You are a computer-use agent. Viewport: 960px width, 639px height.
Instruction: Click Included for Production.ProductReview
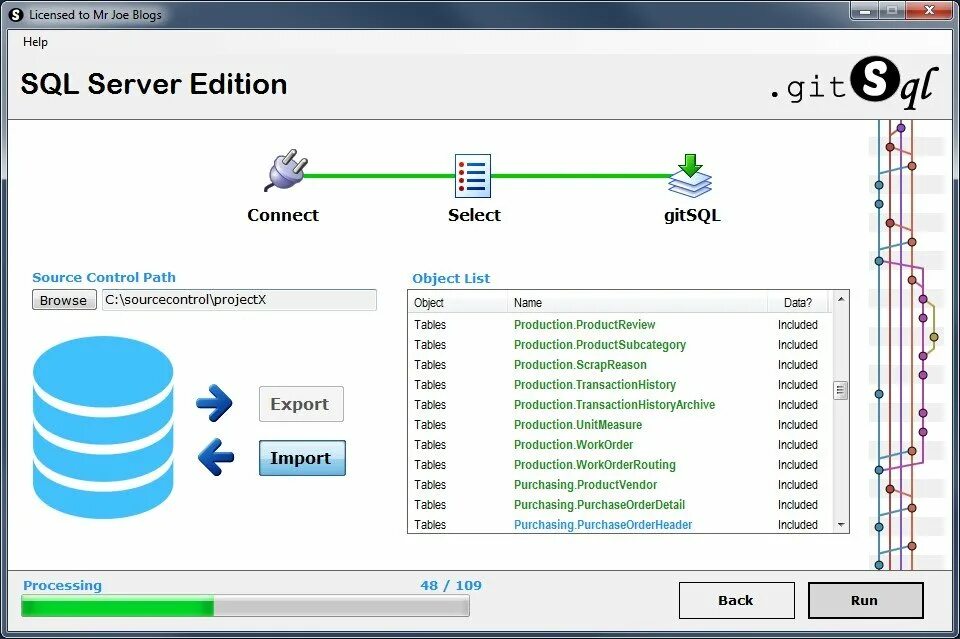click(x=798, y=324)
